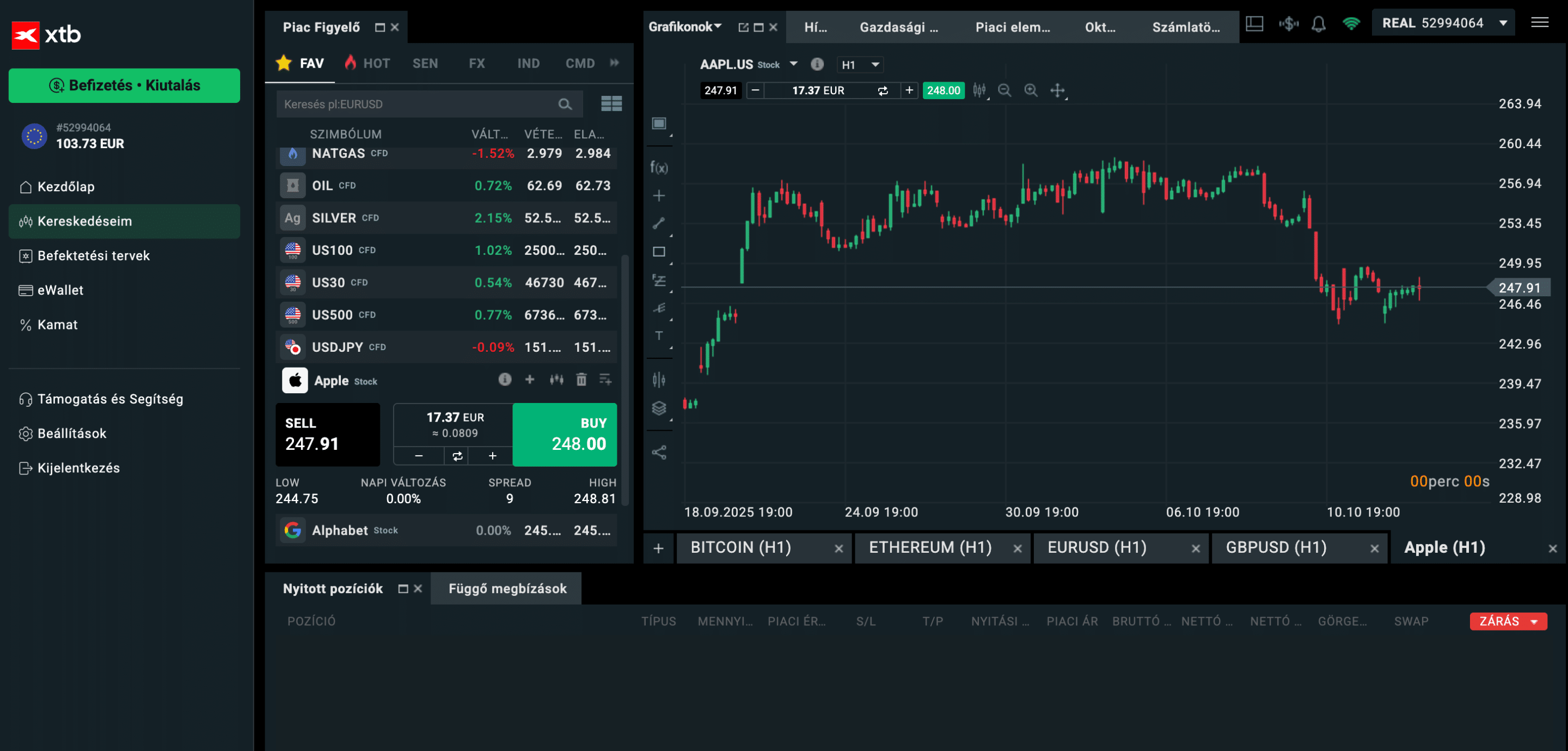Delete Apple from watchlist via trash icon

pos(581,380)
